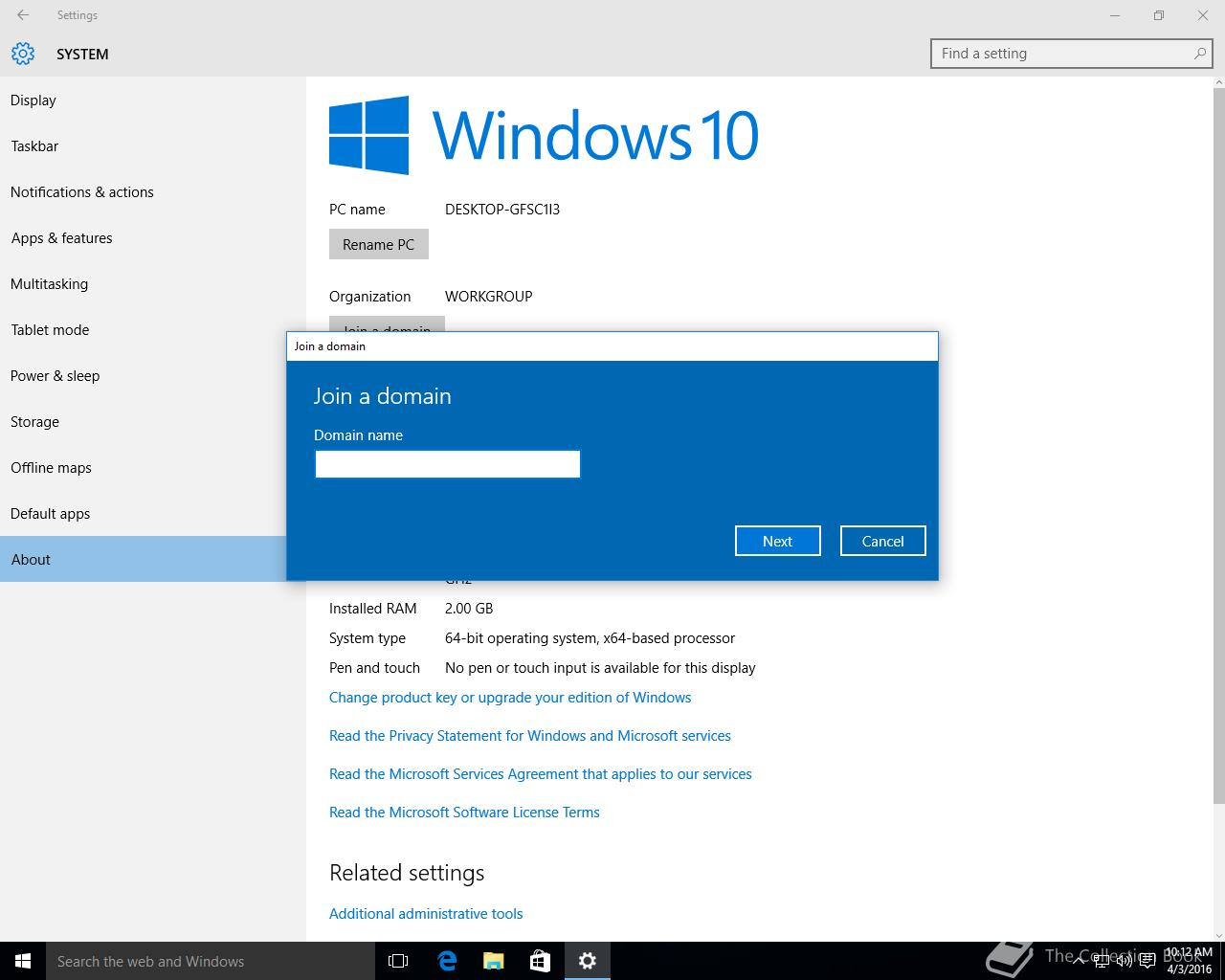The width and height of the screenshot is (1225, 980).
Task: Click the Rename PC button
Action: tap(378, 244)
